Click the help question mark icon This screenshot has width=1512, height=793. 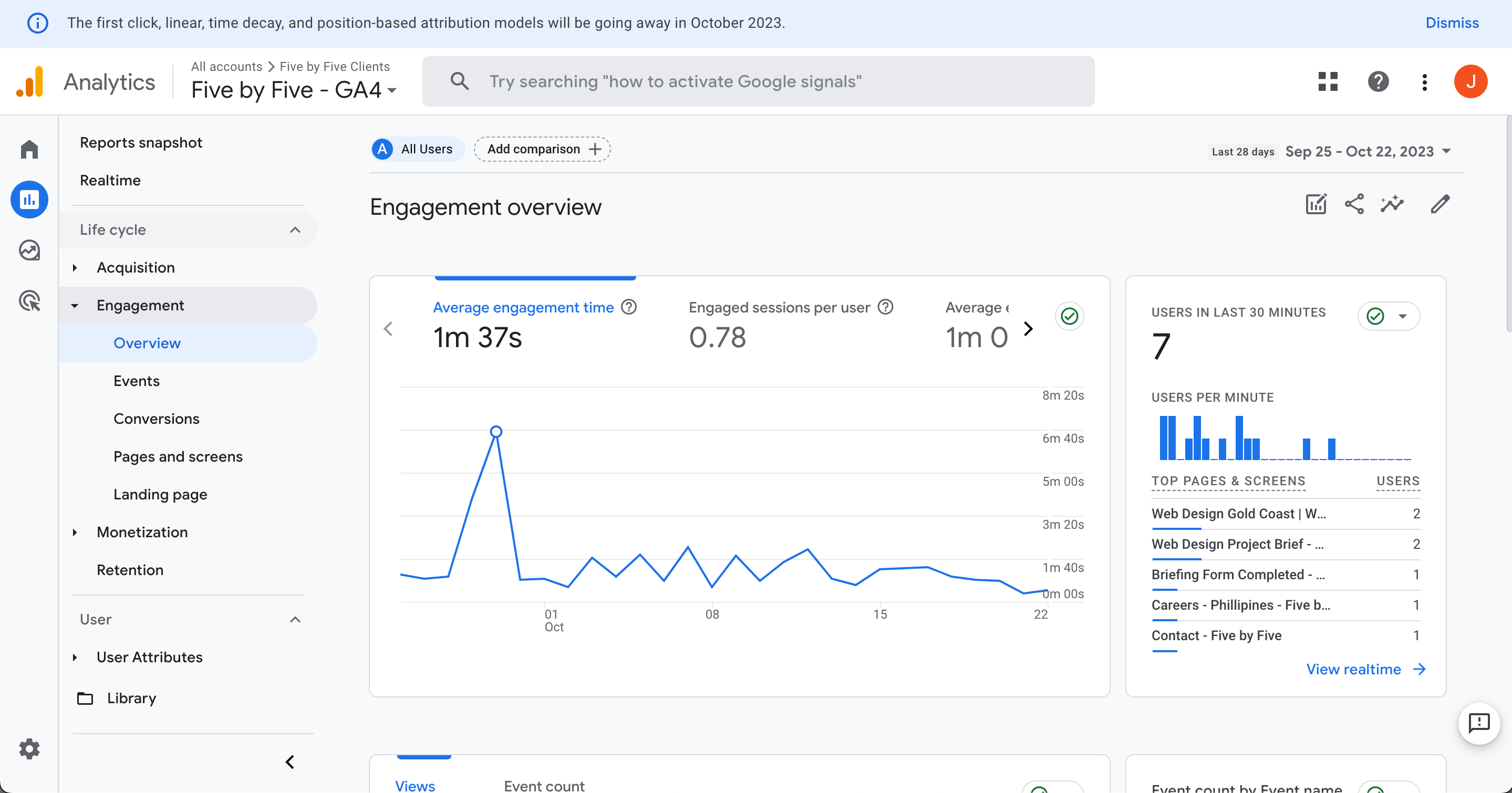click(1378, 82)
